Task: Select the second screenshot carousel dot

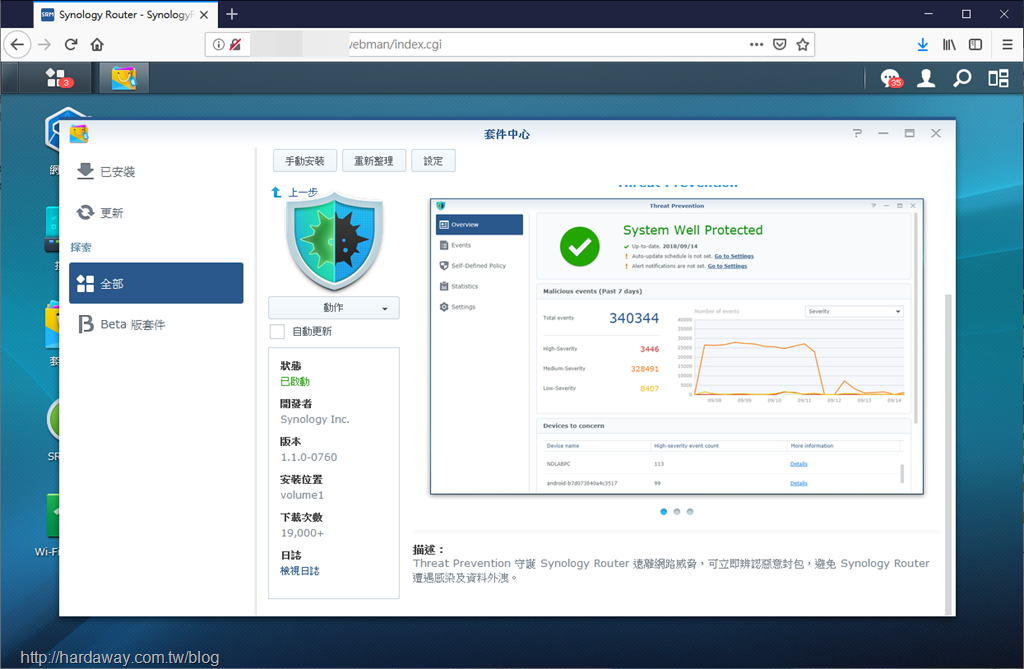Action: click(x=677, y=512)
